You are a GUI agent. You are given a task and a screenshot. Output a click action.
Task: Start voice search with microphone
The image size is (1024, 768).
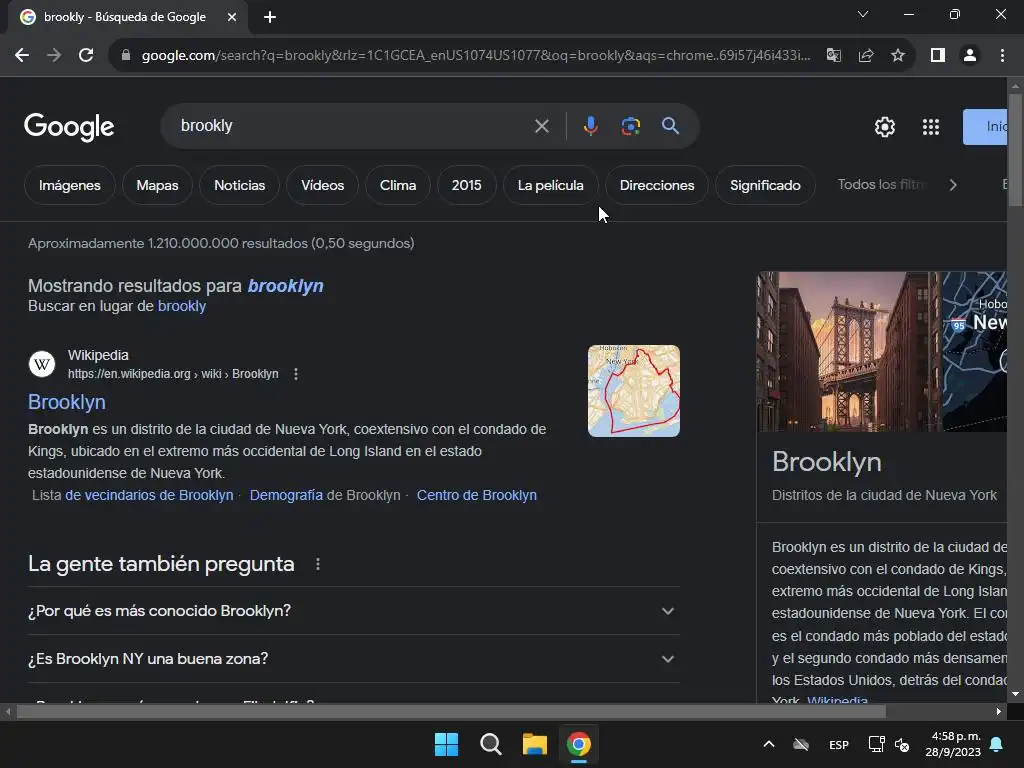click(x=590, y=126)
